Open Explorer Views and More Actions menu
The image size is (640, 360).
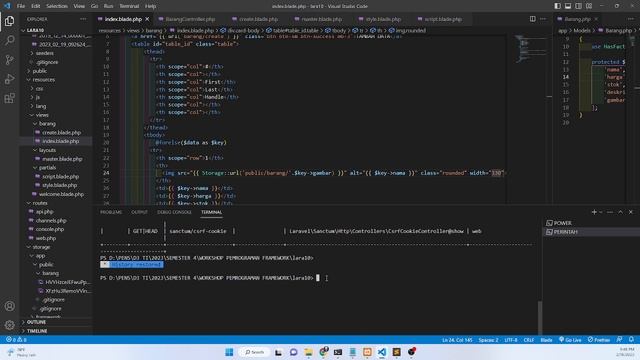[83, 19]
